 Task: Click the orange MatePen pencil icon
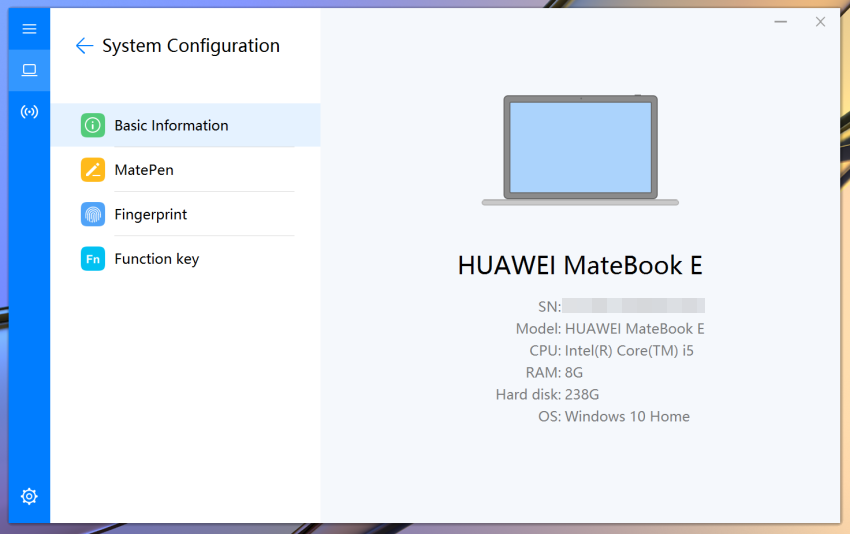93,170
